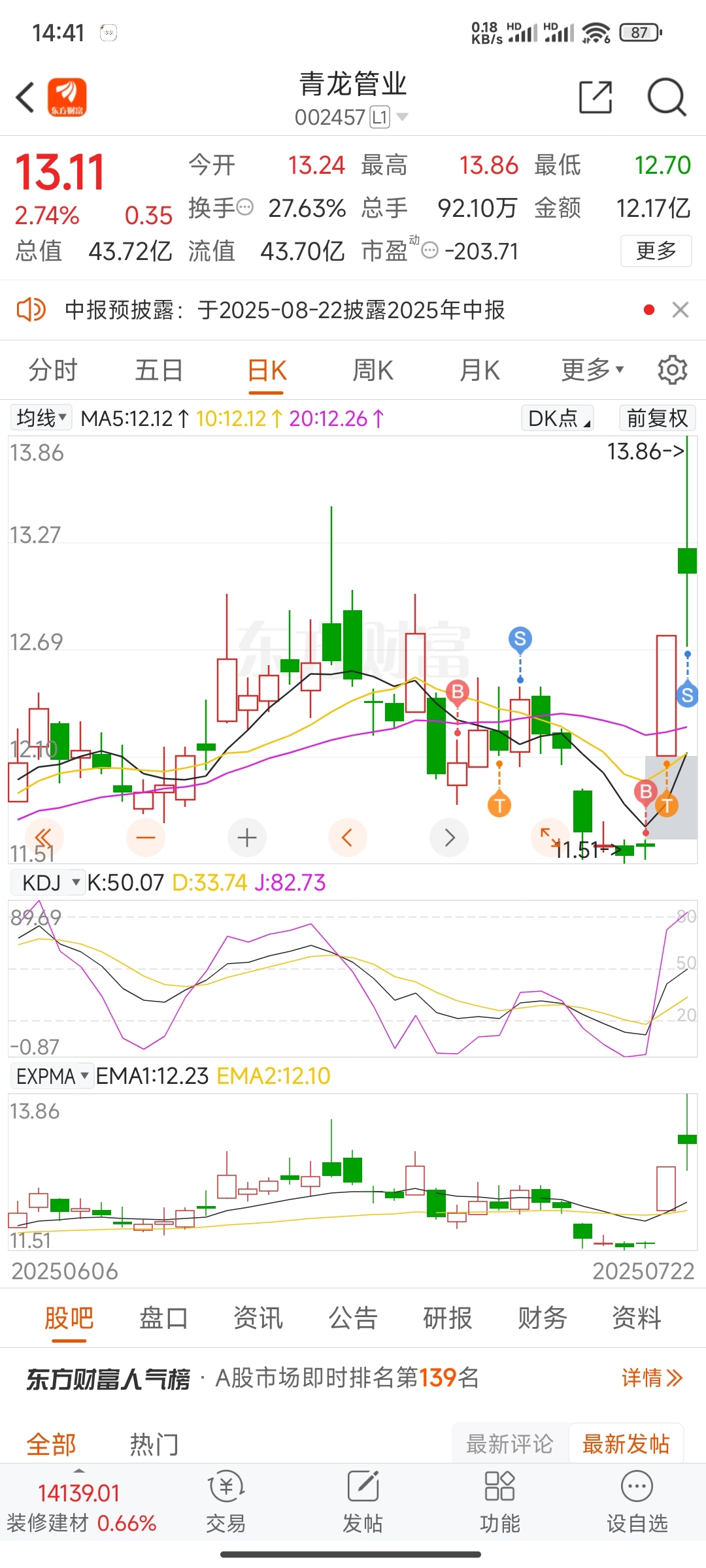The image size is (706, 1568).
Task: Tap the 交易 trade icon
Action: coord(226,1502)
